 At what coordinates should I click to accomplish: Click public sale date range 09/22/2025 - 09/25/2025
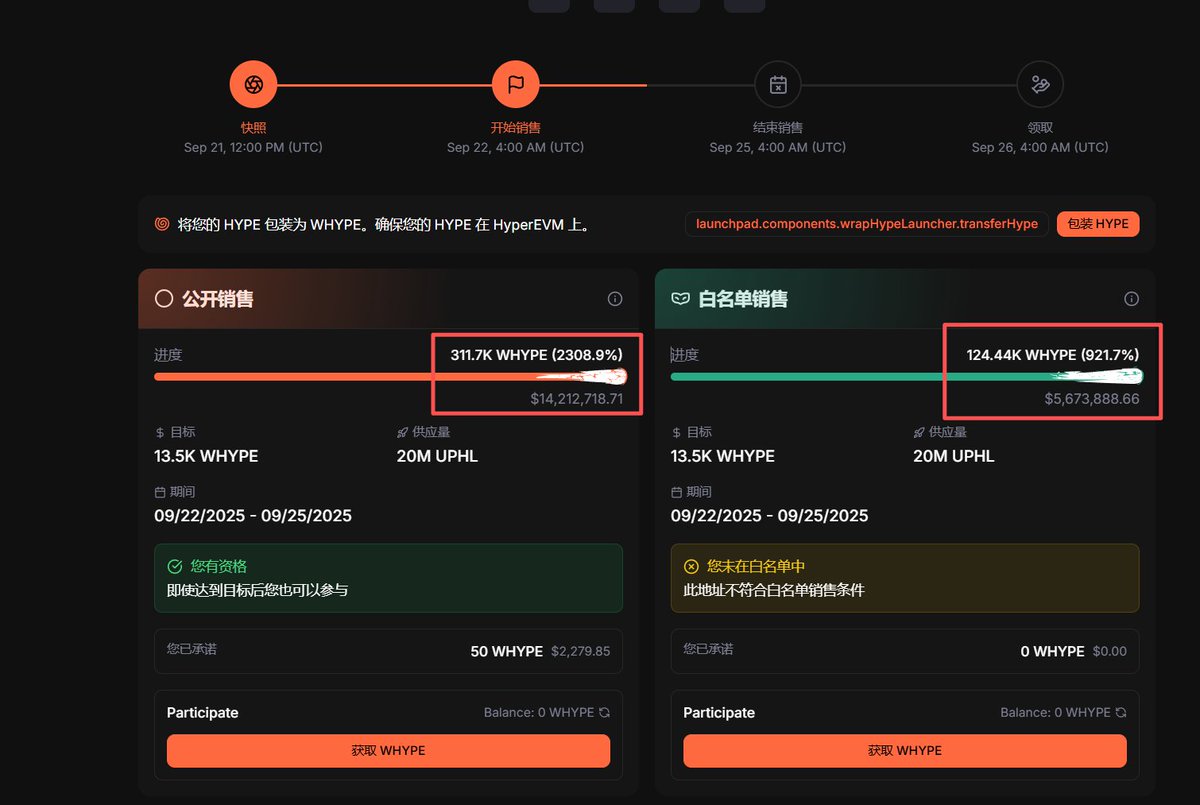(253, 516)
